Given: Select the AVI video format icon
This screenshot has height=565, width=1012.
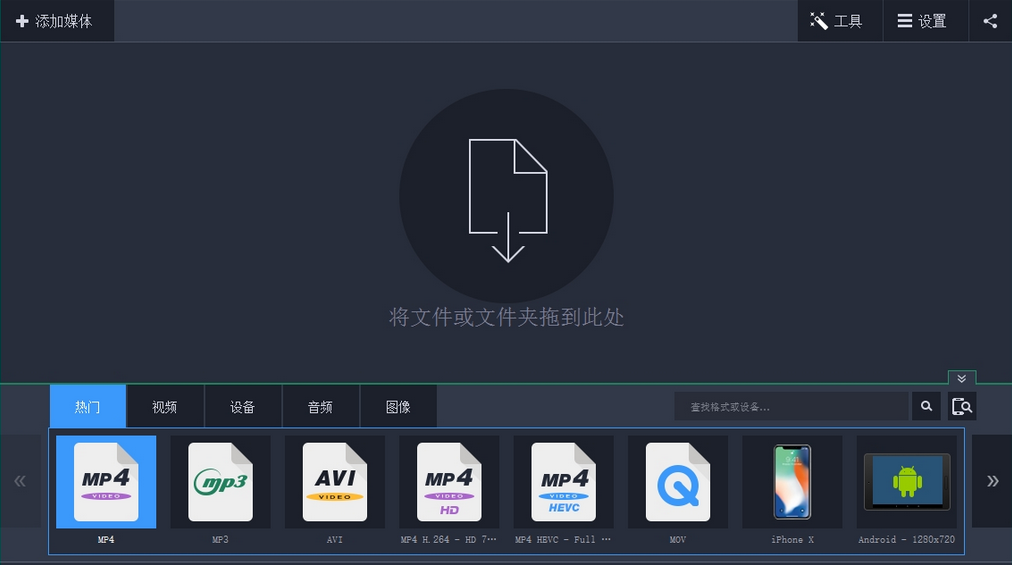Looking at the screenshot, I should pyautogui.click(x=334, y=482).
